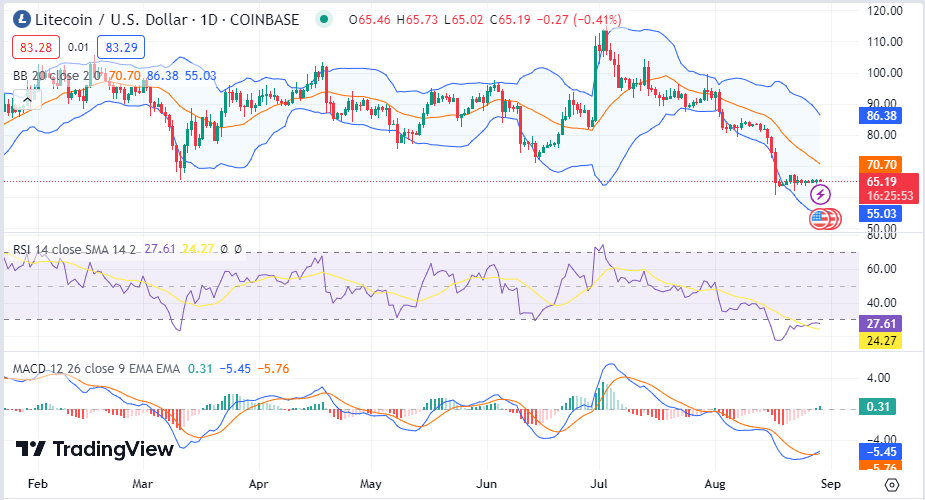The width and height of the screenshot is (925, 500).
Task: Open chart settings gear icon
Action: tap(891, 483)
